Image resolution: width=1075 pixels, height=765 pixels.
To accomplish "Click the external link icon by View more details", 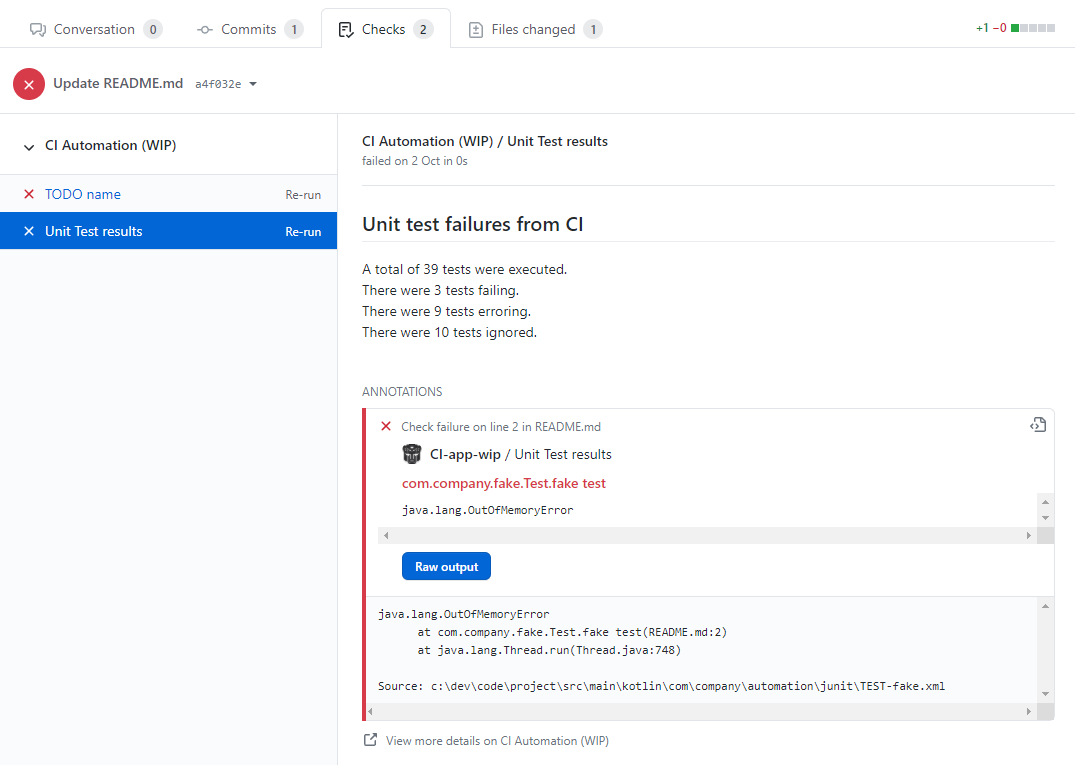I will pos(370,740).
